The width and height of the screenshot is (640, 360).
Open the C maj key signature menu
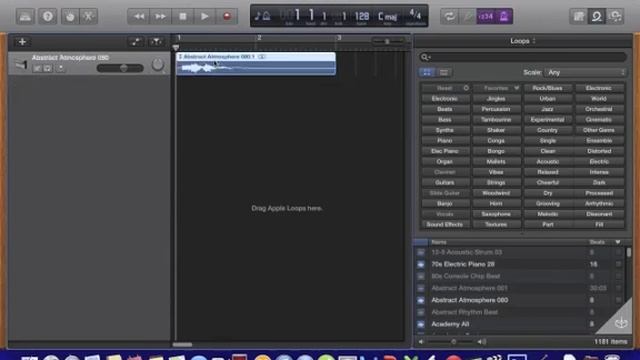[387, 17]
